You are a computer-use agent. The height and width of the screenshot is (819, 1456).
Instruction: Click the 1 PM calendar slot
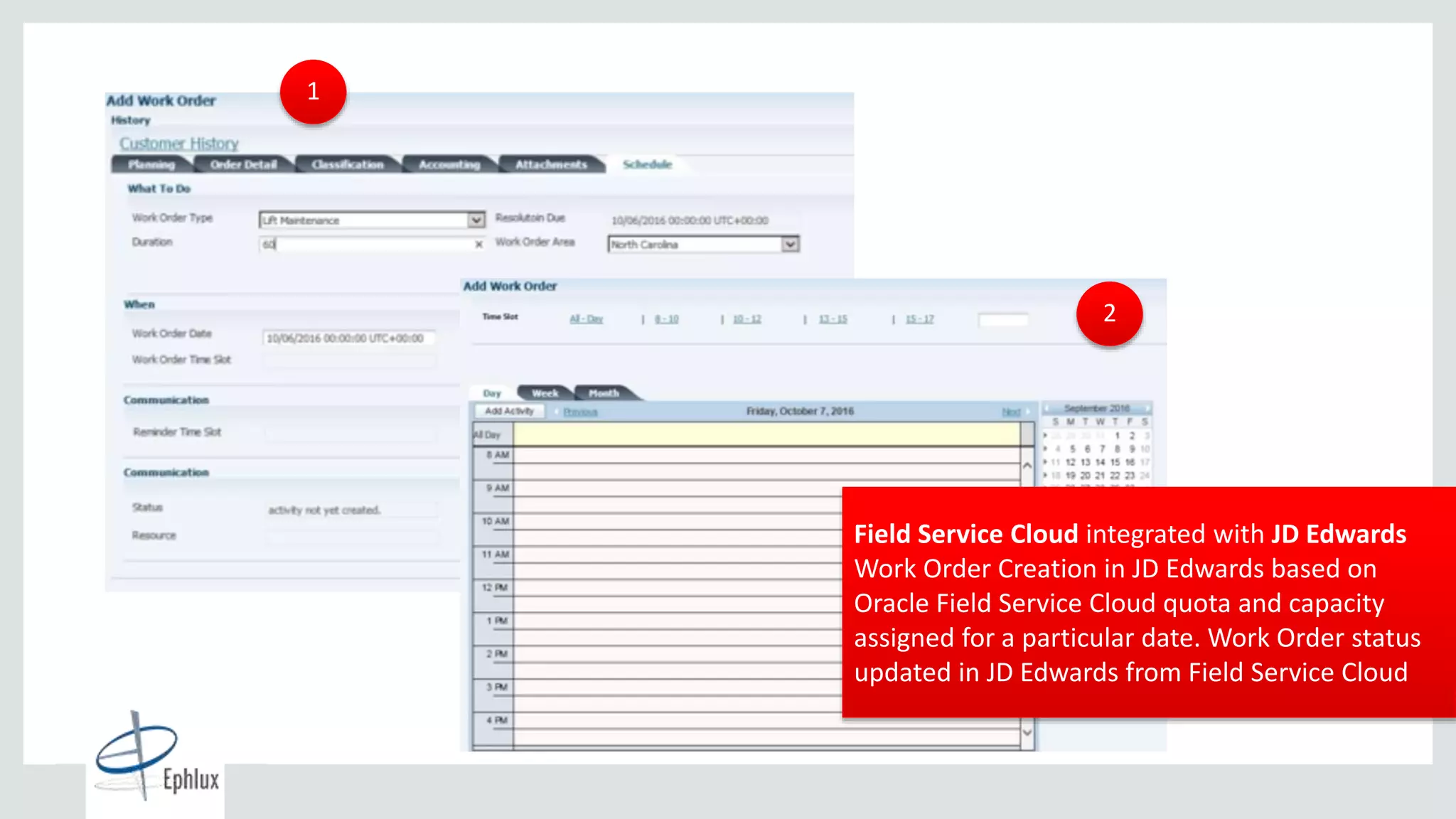(678, 629)
